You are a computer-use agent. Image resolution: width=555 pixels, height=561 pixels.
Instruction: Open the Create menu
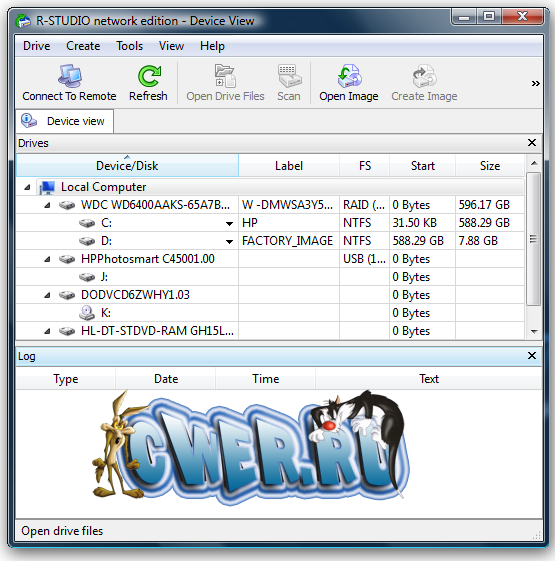click(83, 46)
